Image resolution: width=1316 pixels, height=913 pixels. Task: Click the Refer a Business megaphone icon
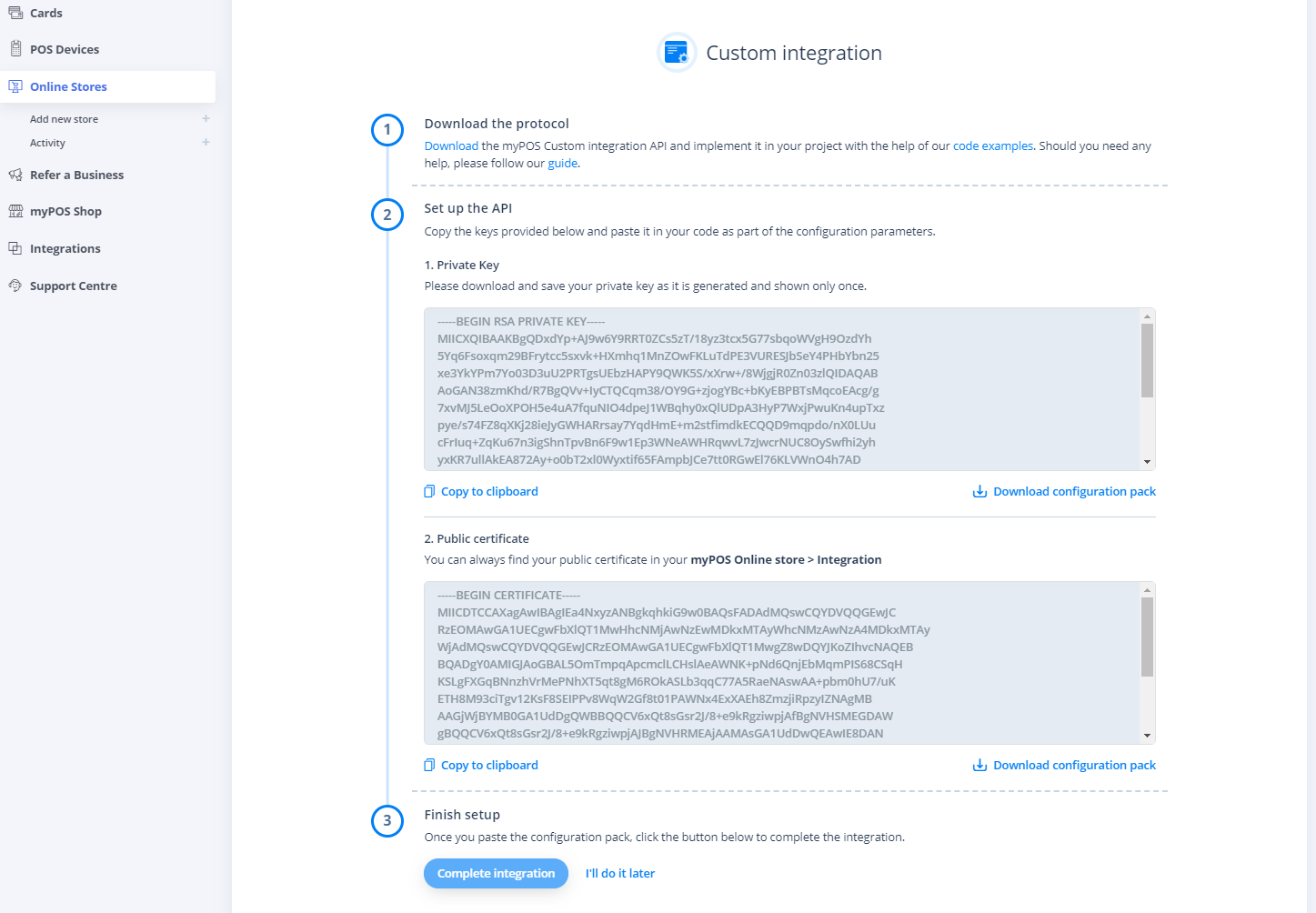tap(15, 175)
